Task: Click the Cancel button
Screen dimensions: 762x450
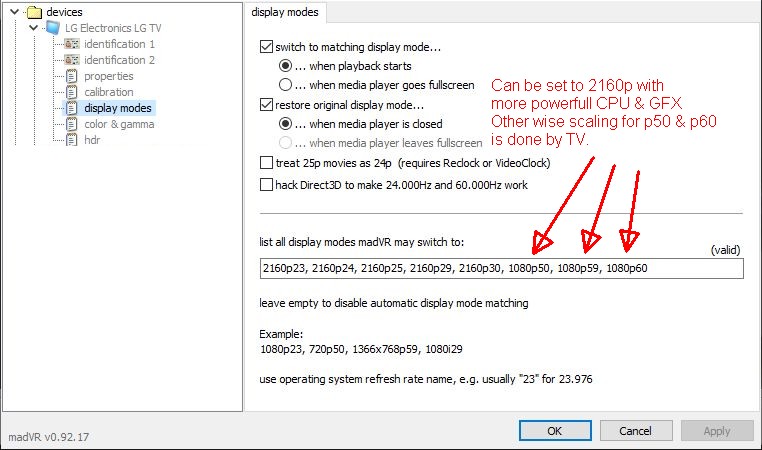Action: pos(636,431)
